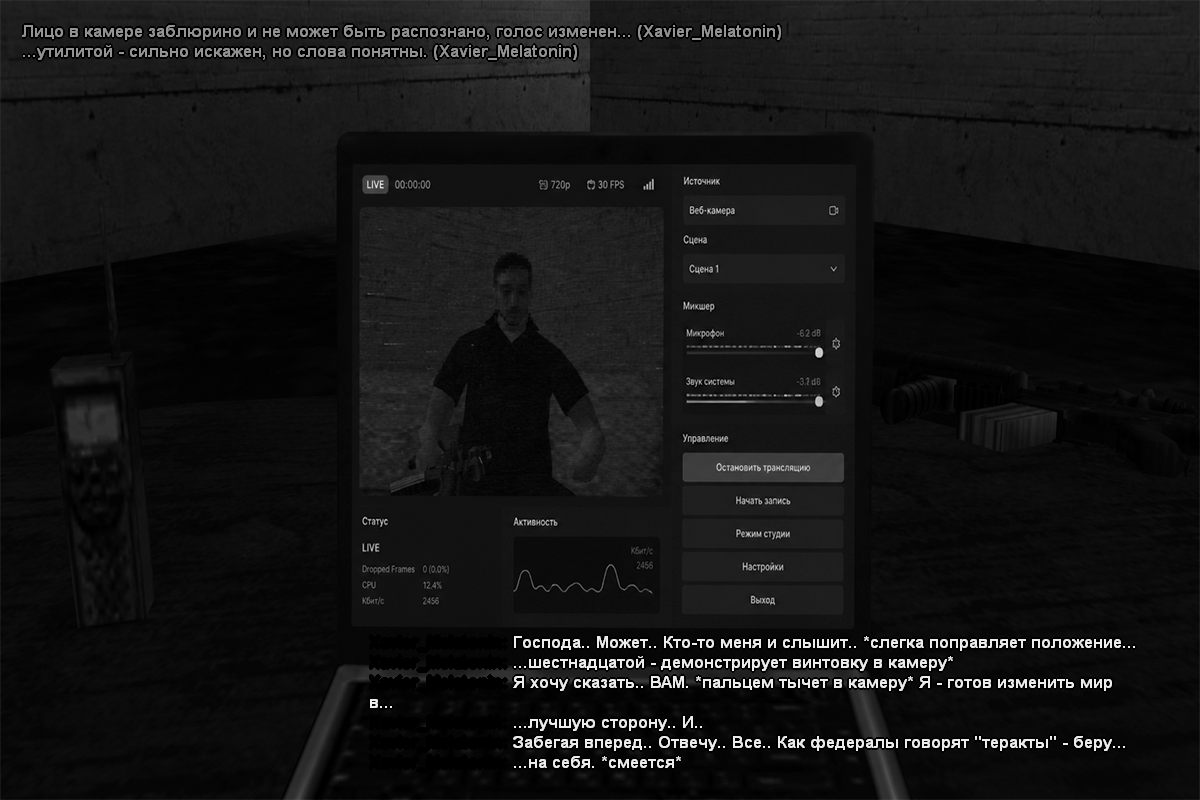Click the Микшер section label
Image resolution: width=1200 pixels, height=800 pixels.
point(699,306)
